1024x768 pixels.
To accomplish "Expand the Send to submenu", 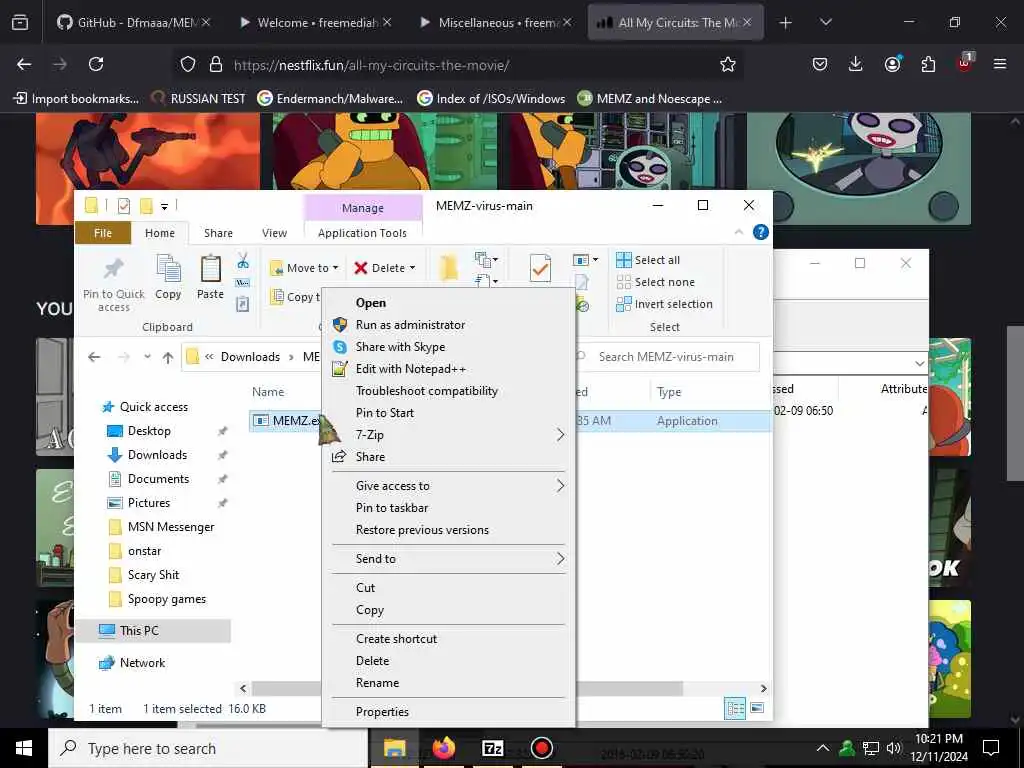I will point(448,559).
